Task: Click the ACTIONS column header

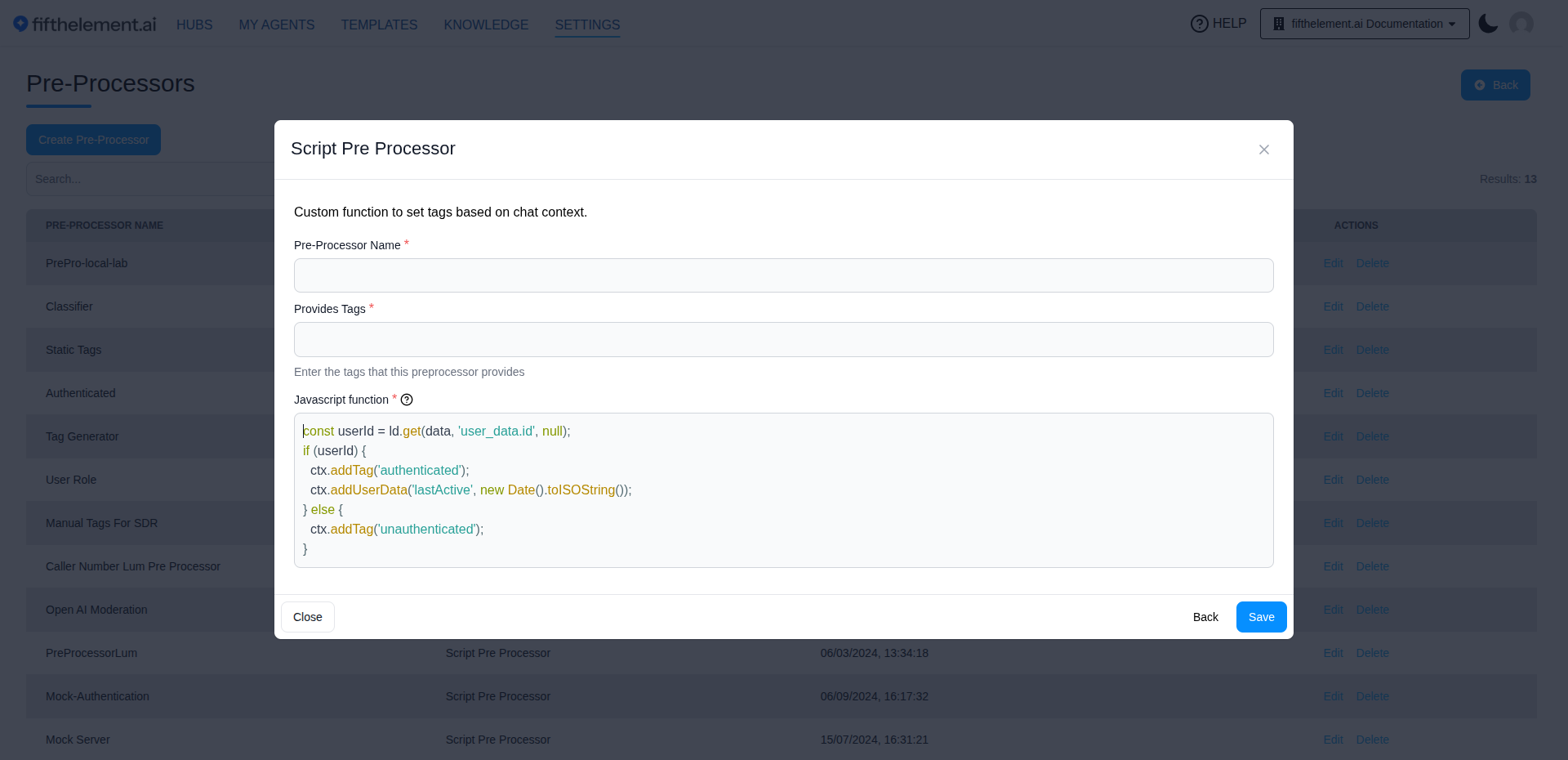Action: 1356,226
